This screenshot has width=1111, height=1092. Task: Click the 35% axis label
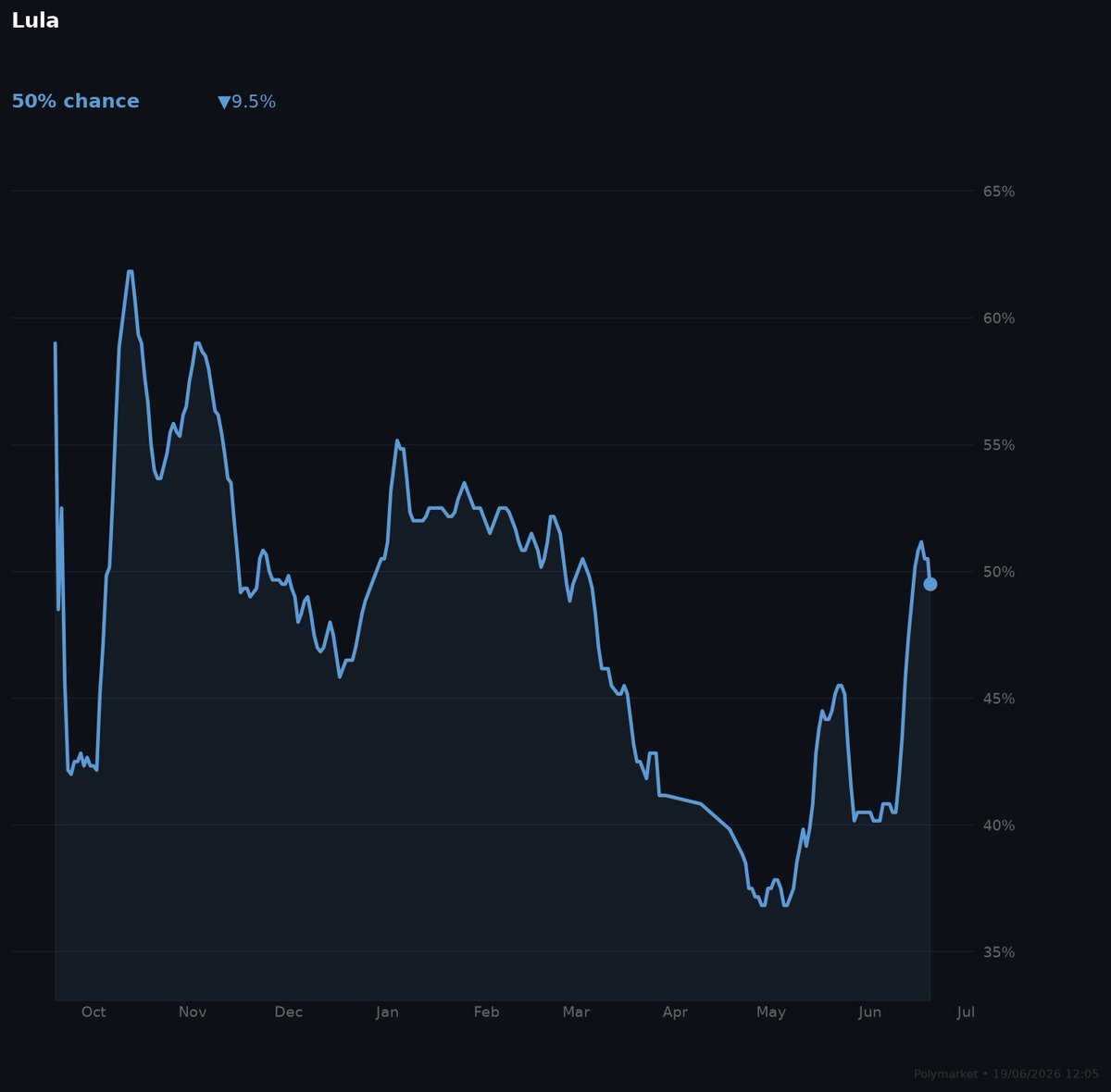tap(999, 952)
